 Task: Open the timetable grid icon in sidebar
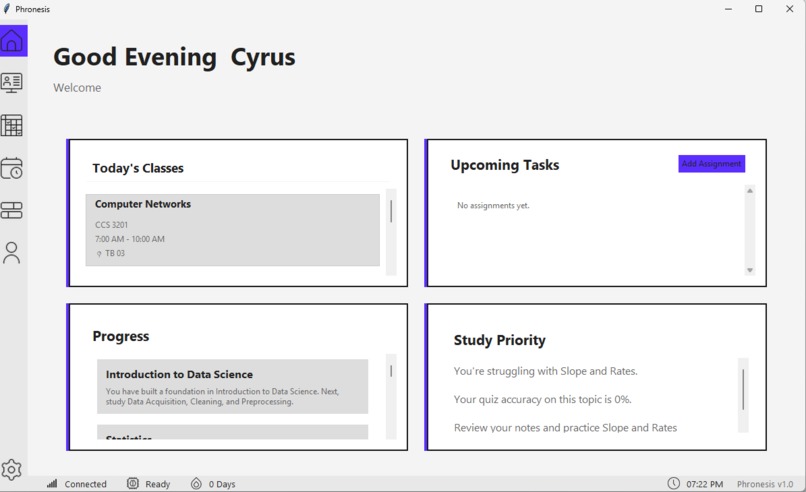(11, 125)
